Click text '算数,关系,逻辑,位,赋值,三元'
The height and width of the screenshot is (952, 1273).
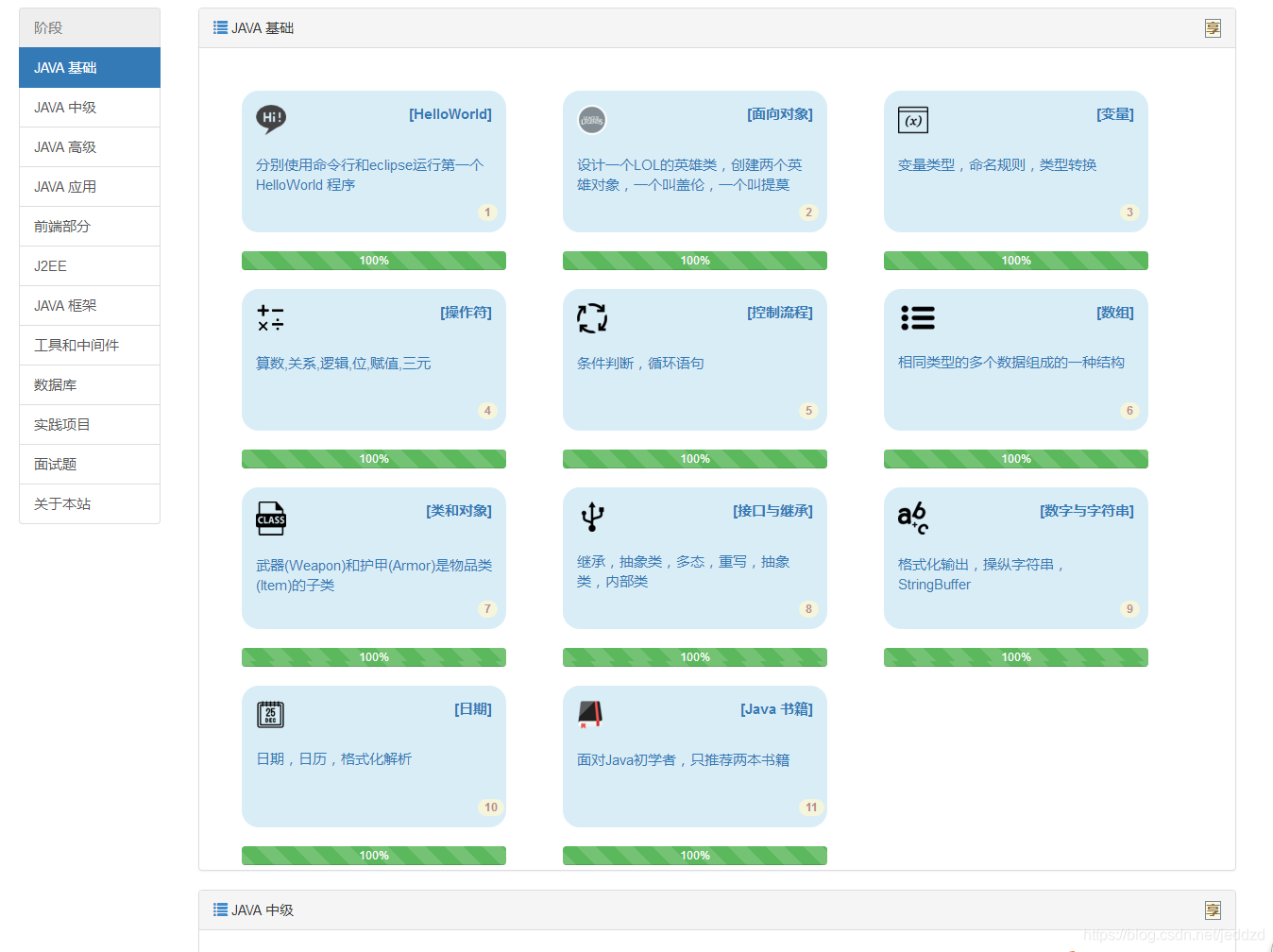click(x=344, y=364)
